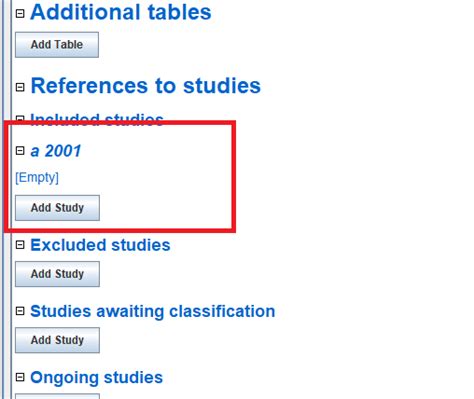Collapse the Ongoing studies section
Viewport: 474px width, 399px height.
20,377
